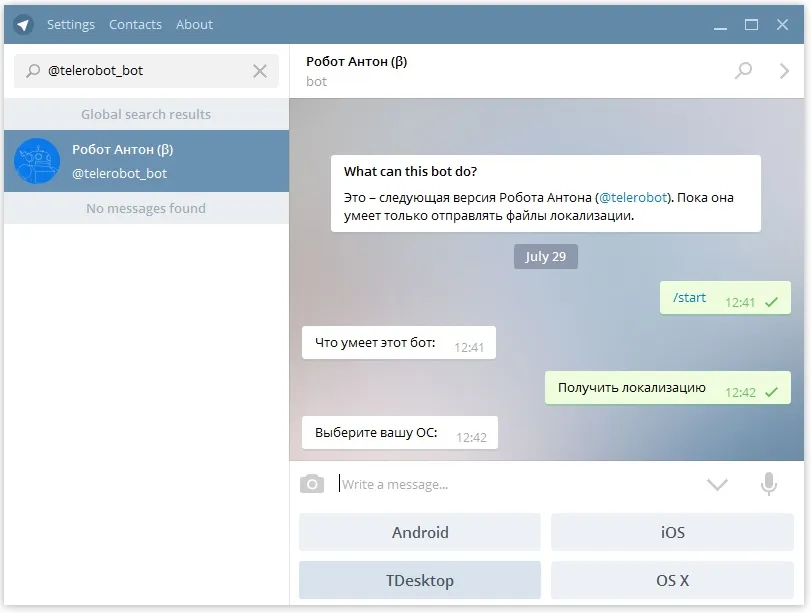
Task: Click the Telegram paper plane logo
Action: [23, 24]
